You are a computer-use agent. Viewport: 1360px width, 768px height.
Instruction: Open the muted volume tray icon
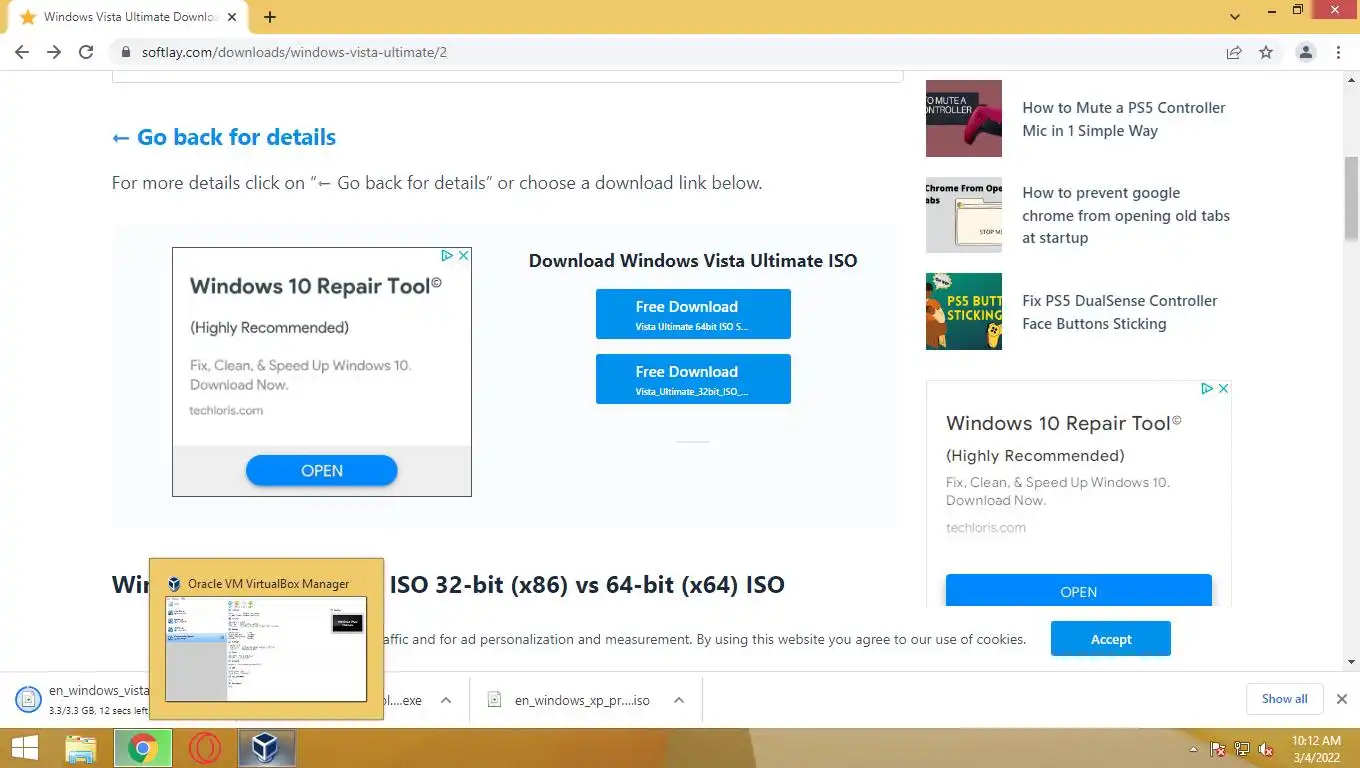[x=1266, y=749]
